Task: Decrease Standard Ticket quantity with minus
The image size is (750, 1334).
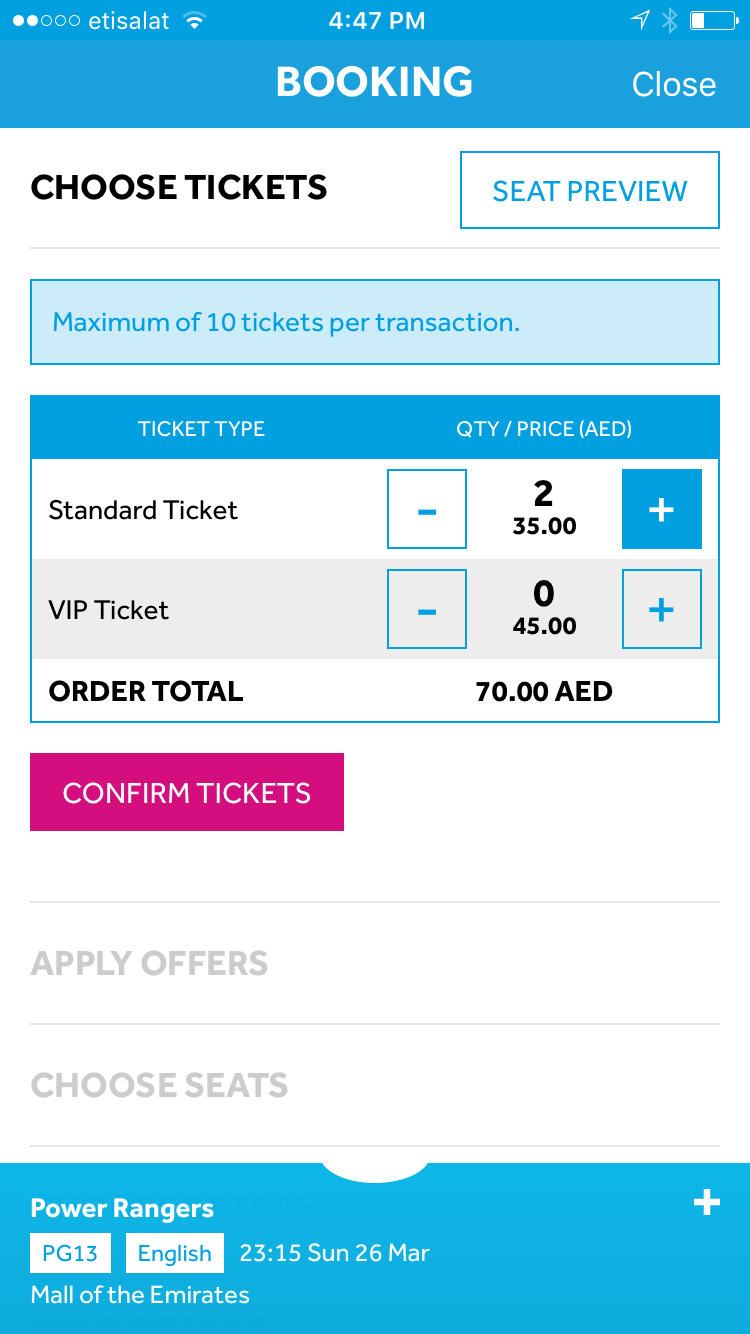Action: click(427, 509)
